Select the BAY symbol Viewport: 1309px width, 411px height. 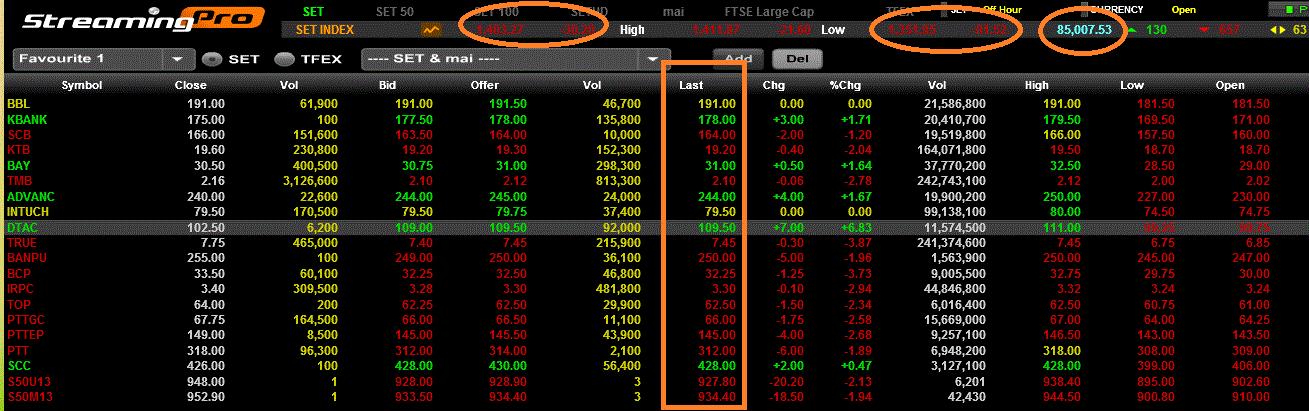click(19, 165)
